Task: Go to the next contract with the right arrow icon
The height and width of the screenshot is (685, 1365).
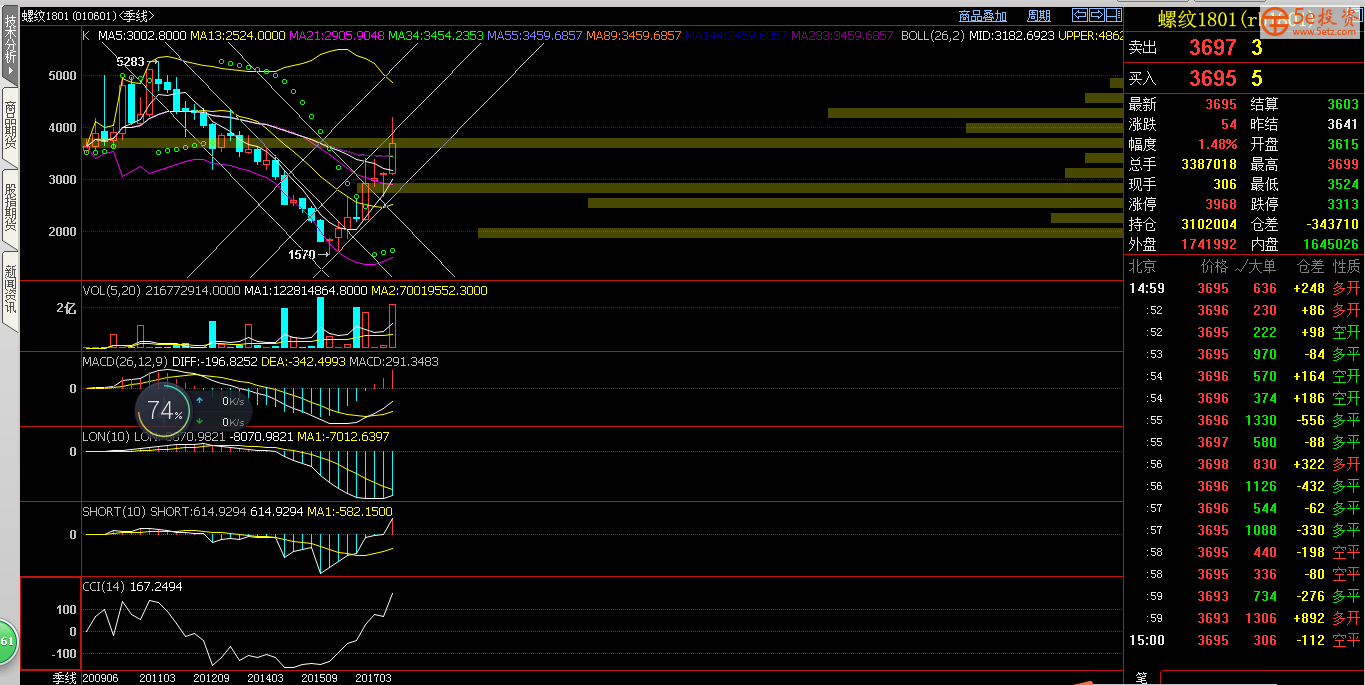Action: (1096, 15)
